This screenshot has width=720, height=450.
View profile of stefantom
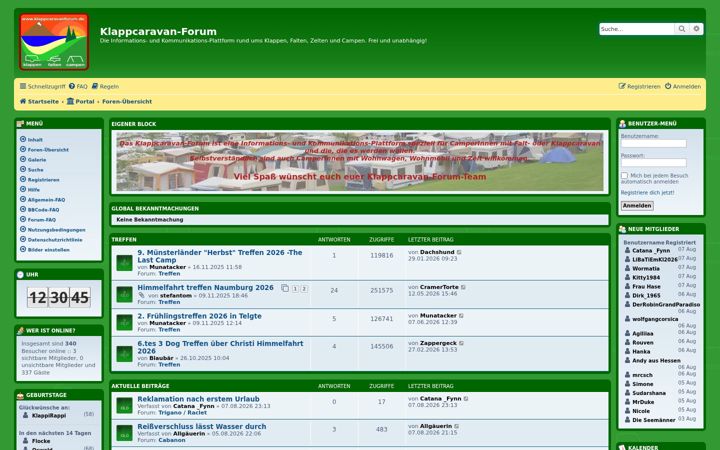point(176,296)
